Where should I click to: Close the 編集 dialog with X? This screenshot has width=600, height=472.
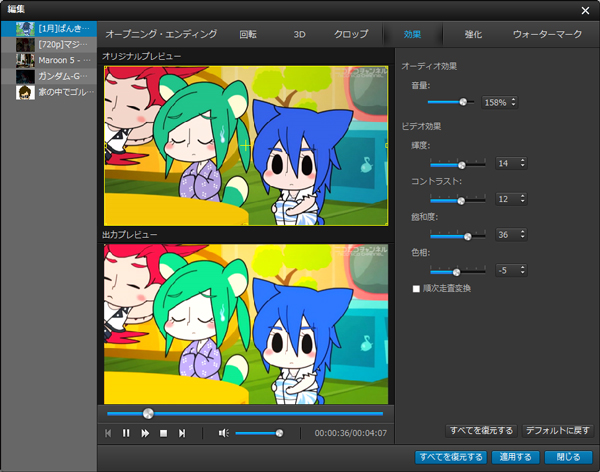(x=585, y=11)
